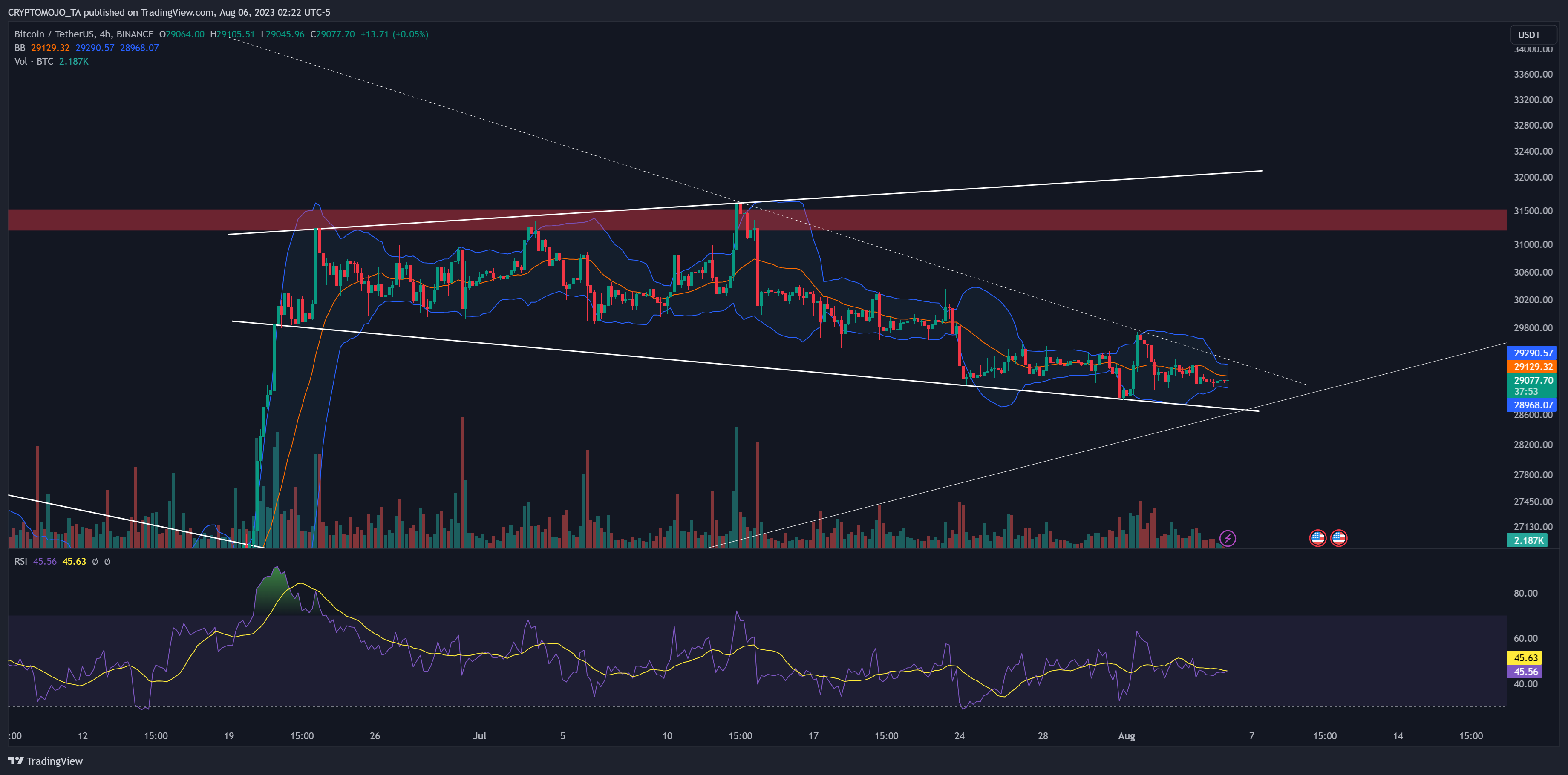Click the 2.187K volume label
The image size is (1568, 775).
pyautogui.click(x=1528, y=540)
